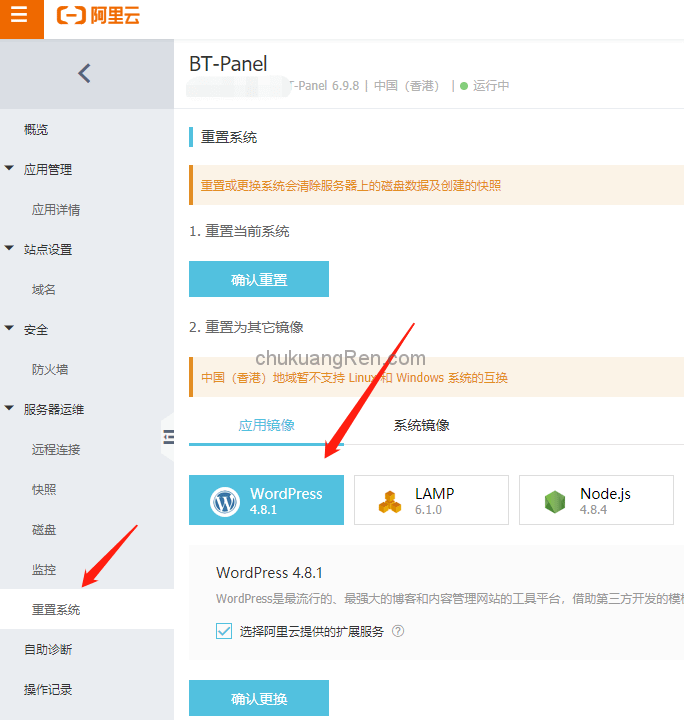Screen dimensions: 684x720
Task: Toggle the Alibaba Cloud extension service checkbox
Action: point(224,631)
